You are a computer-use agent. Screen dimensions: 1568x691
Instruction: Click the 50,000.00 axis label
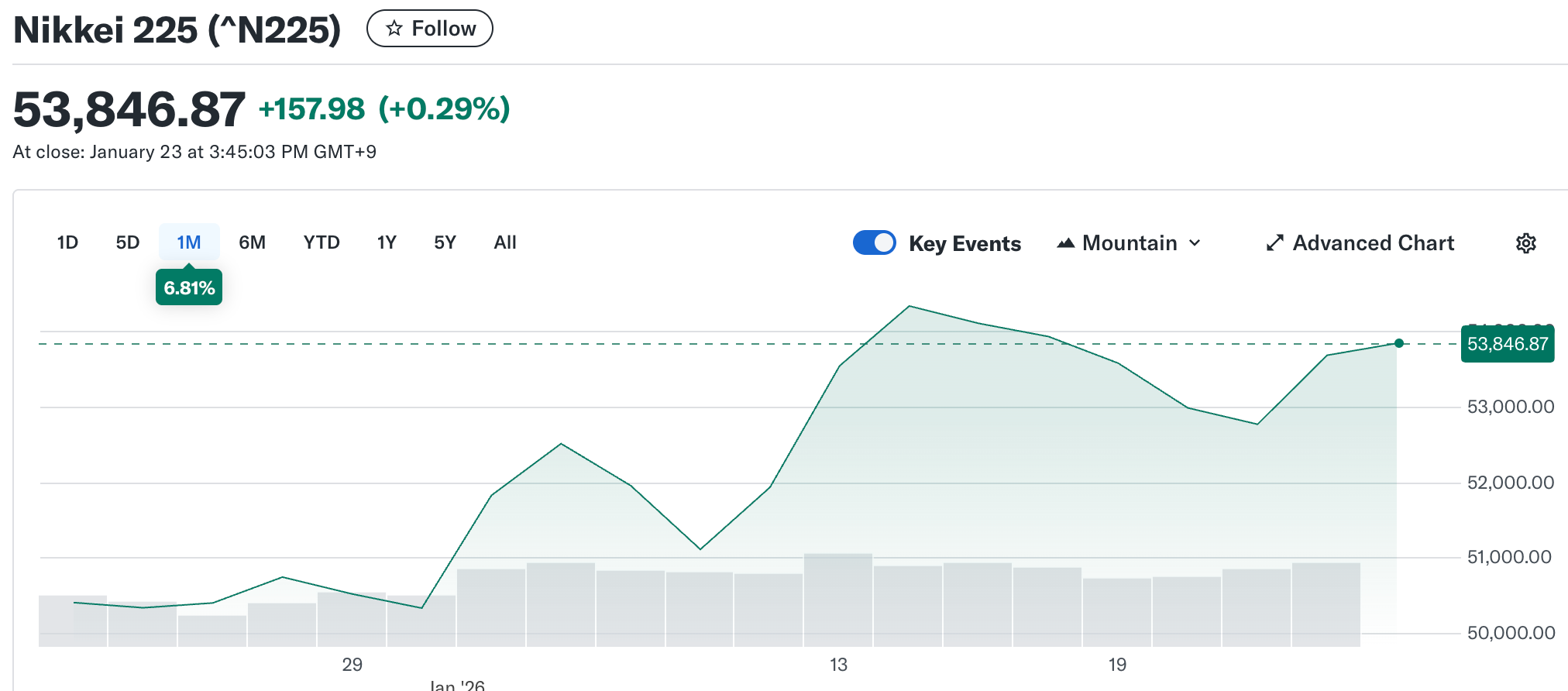pos(1511,633)
